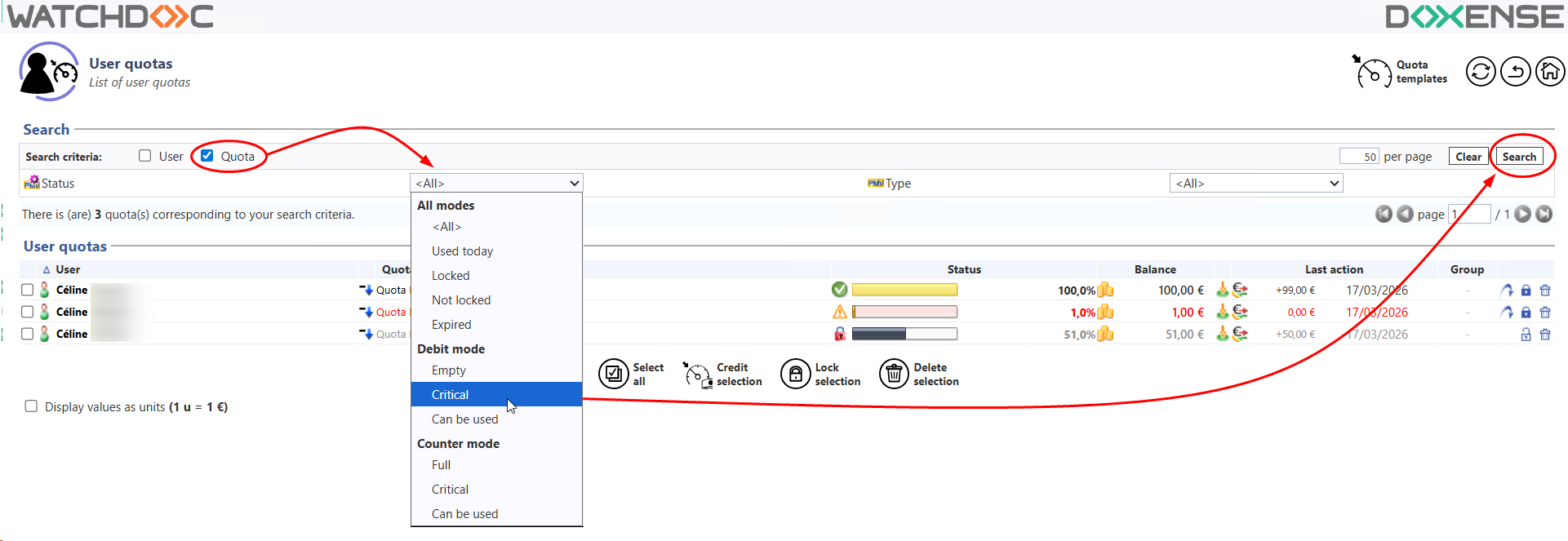The width and height of the screenshot is (1568, 541).
Task: Open Quota templates gauge icon
Action: (x=1373, y=73)
